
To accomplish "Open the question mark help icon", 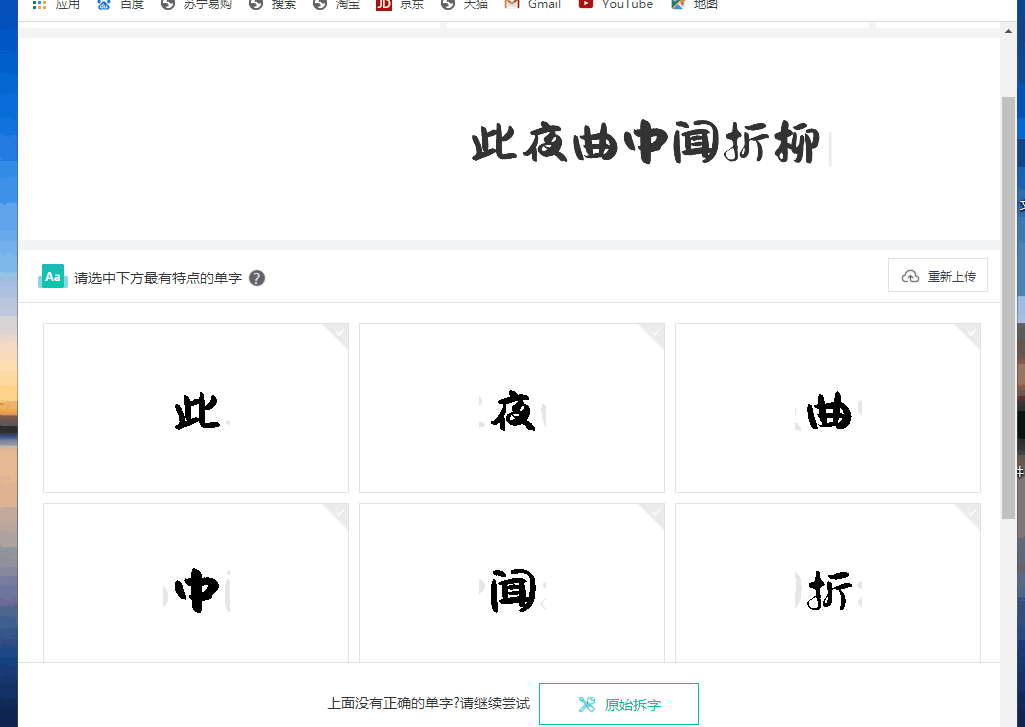I will [x=257, y=277].
